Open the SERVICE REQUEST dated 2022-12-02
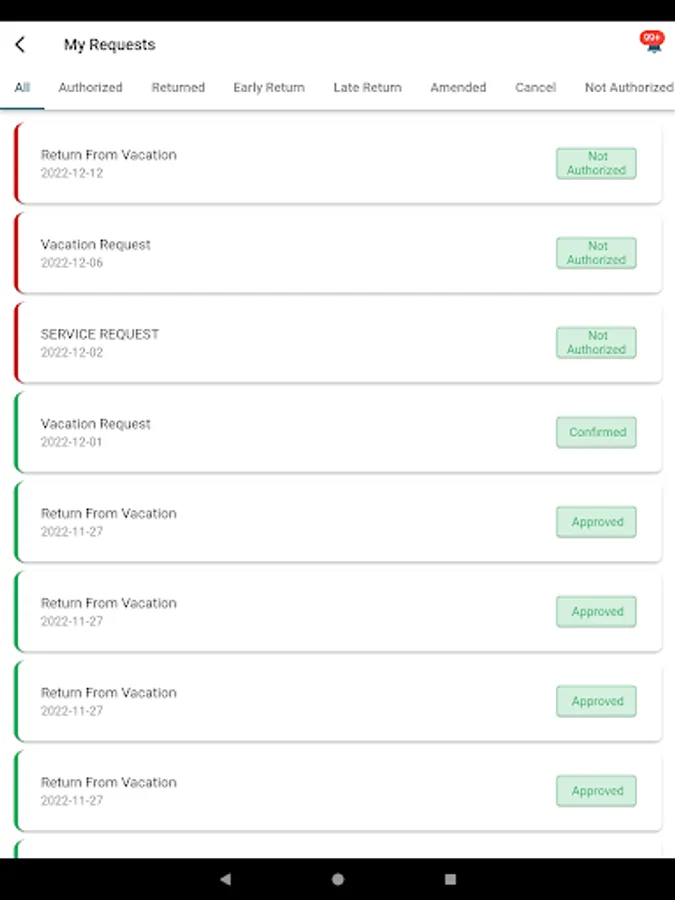 338,342
